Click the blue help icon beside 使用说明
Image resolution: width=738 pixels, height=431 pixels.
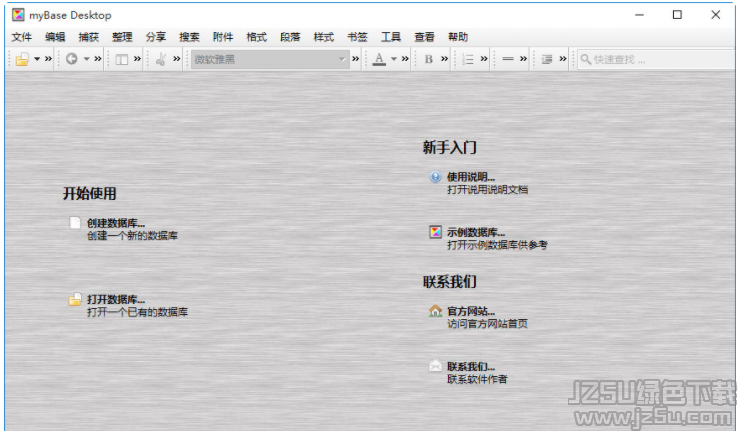[x=435, y=176]
